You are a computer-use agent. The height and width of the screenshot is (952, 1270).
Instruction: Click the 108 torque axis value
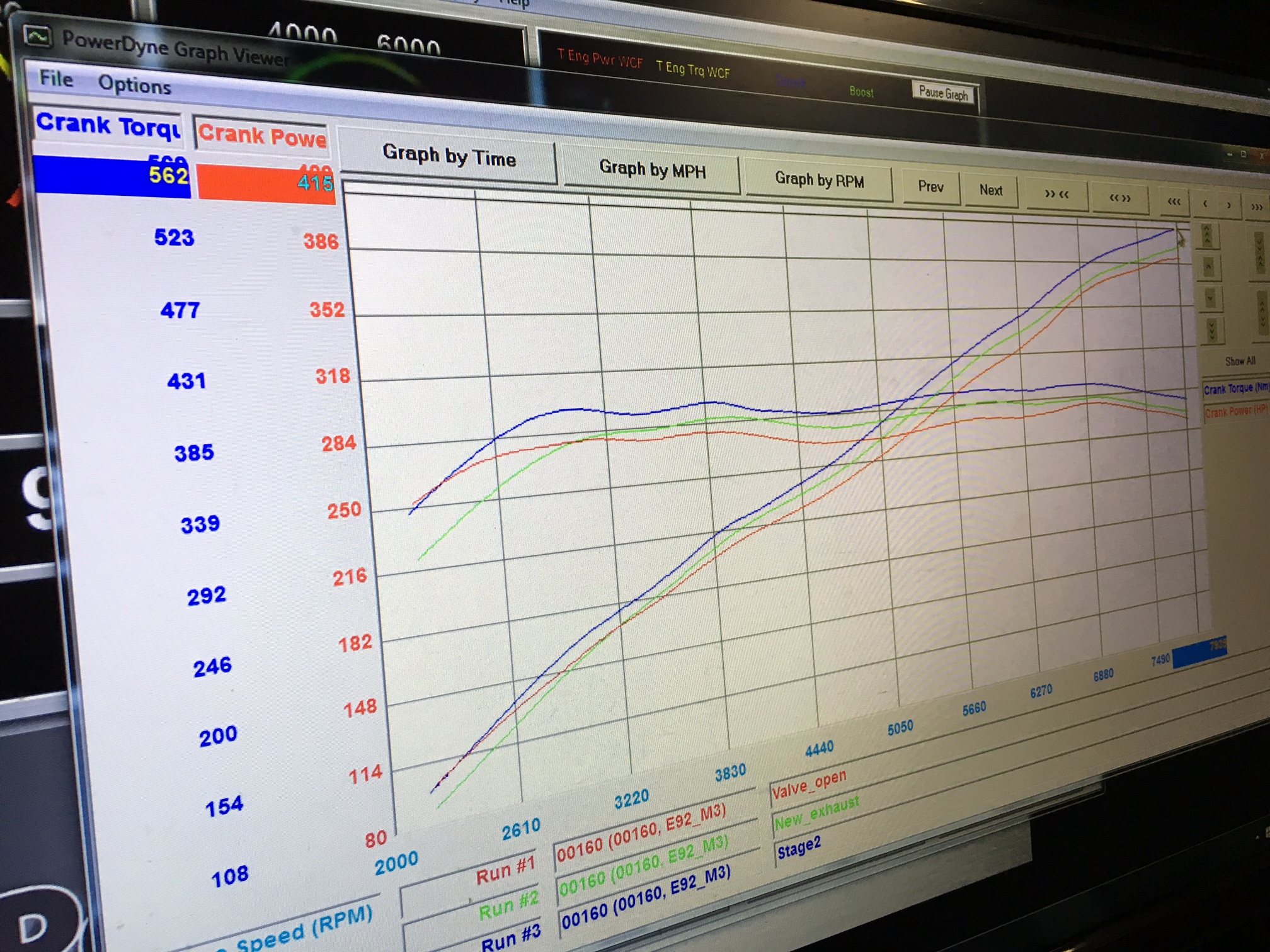point(229,876)
